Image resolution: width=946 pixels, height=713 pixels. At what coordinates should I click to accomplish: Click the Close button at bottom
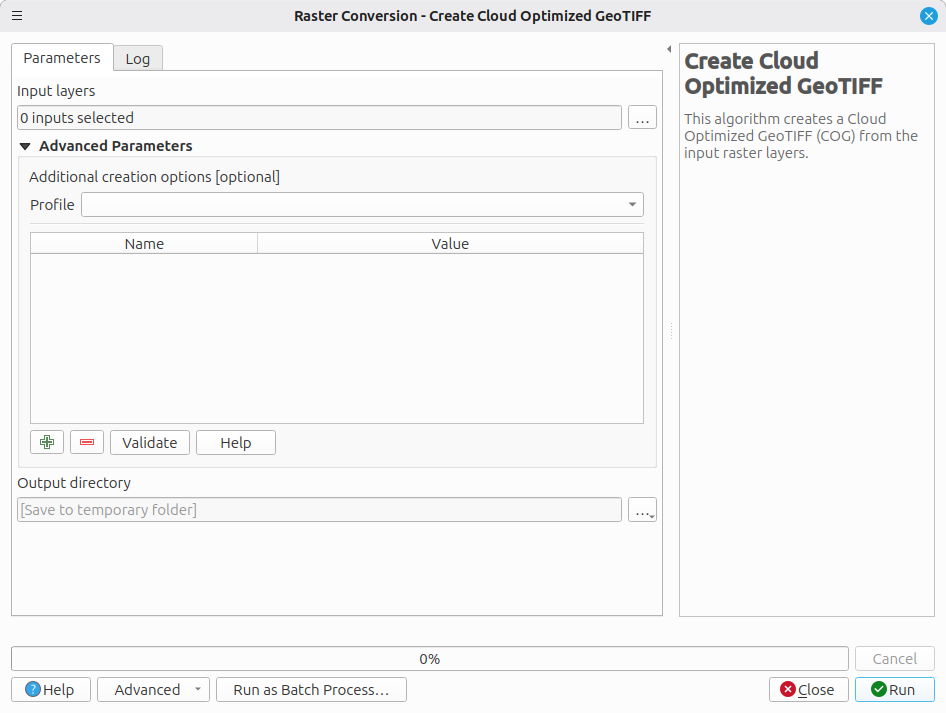coord(808,690)
